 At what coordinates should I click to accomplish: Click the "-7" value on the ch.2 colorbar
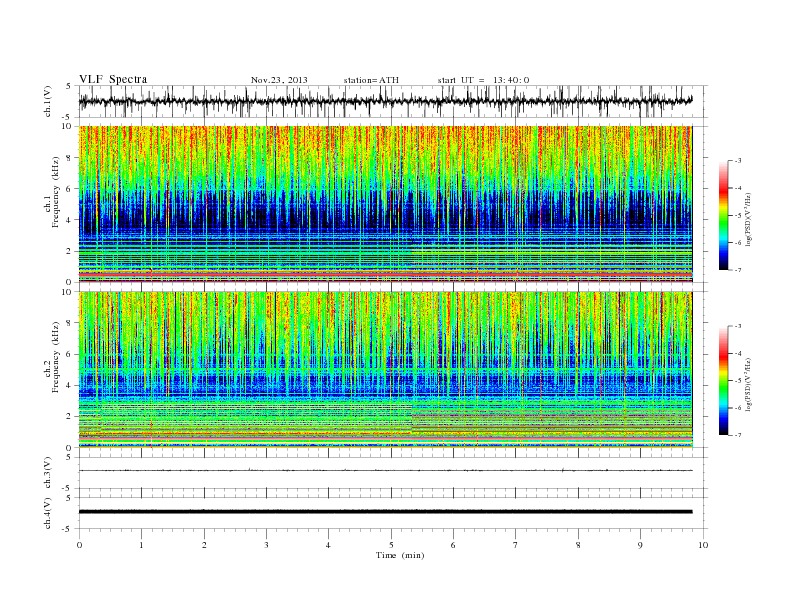pos(738,435)
